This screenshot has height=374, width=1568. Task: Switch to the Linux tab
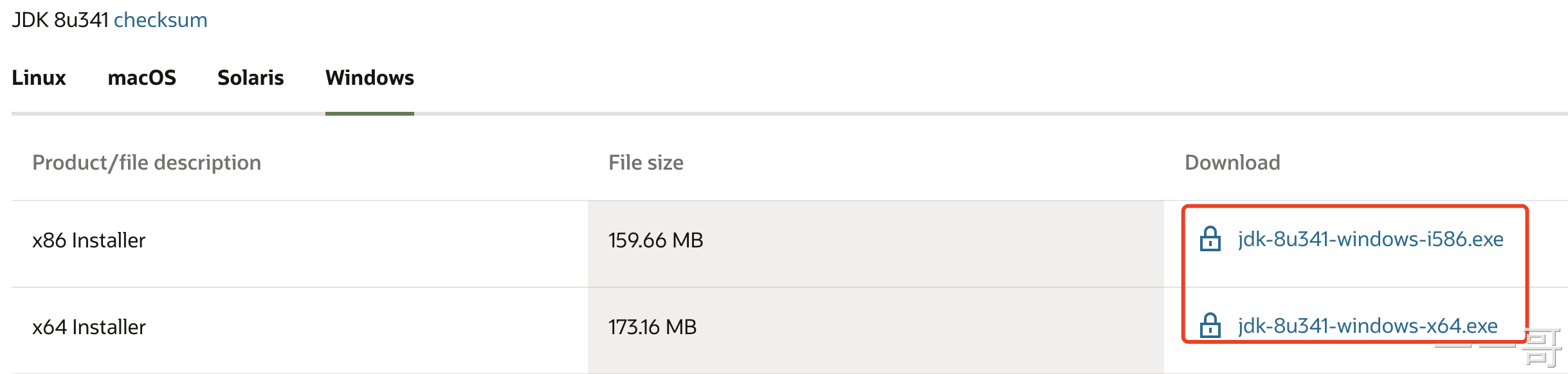coord(39,78)
